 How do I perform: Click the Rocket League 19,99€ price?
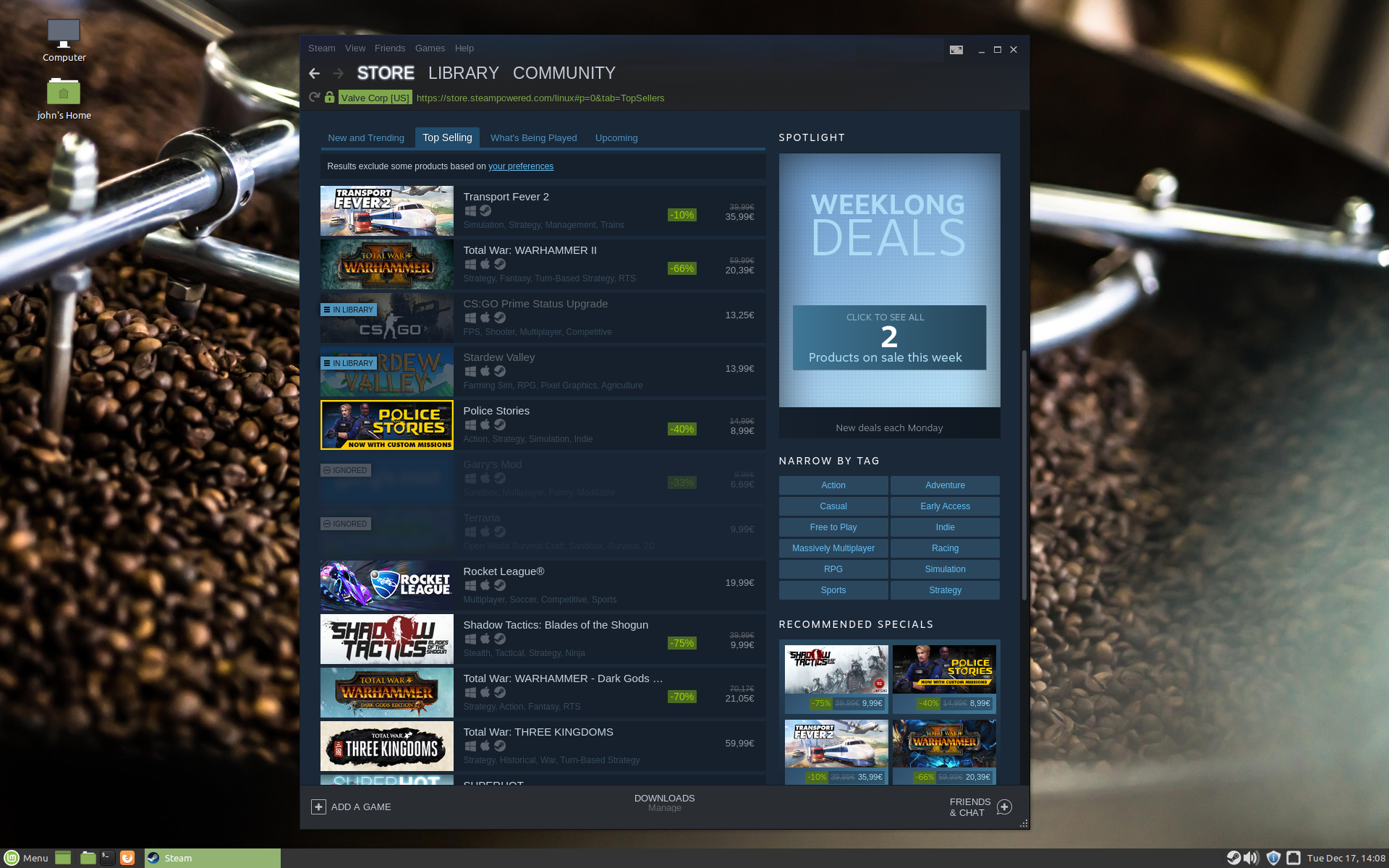tap(739, 582)
